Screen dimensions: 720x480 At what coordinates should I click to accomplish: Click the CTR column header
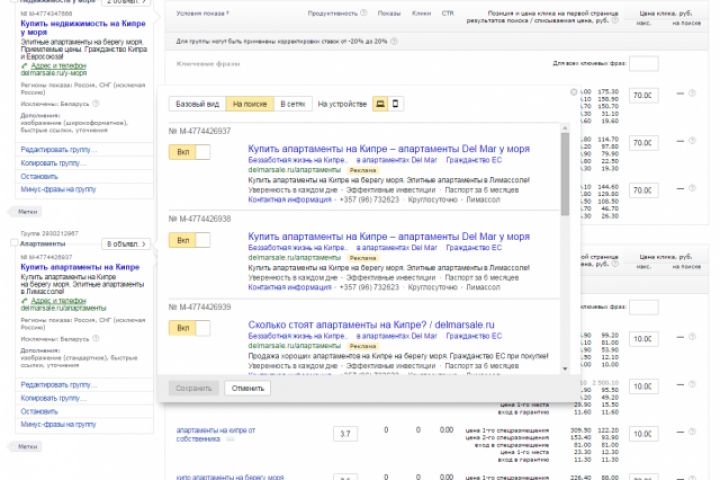pyautogui.click(x=448, y=13)
